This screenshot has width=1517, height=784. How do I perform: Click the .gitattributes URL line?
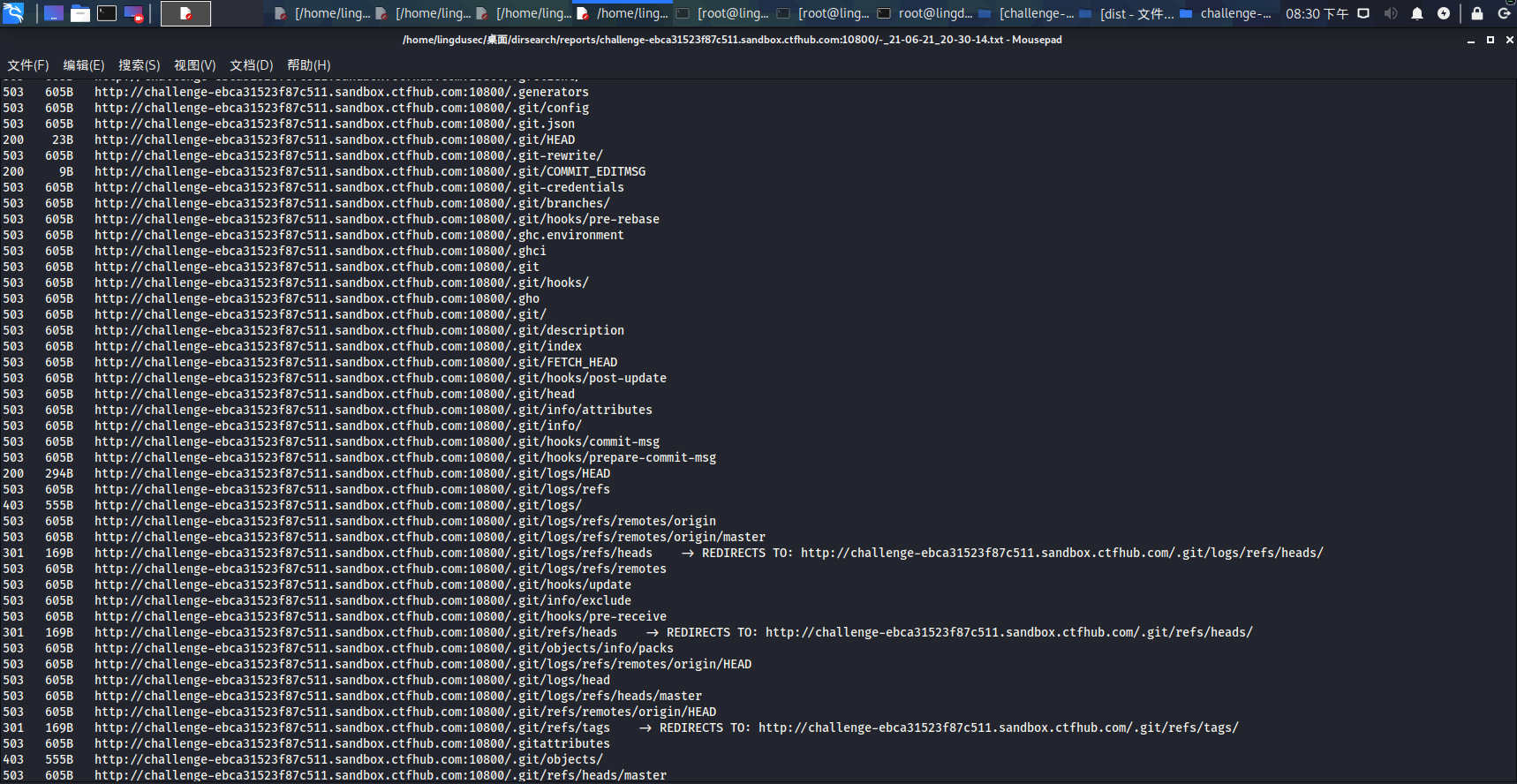coord(352,743)
